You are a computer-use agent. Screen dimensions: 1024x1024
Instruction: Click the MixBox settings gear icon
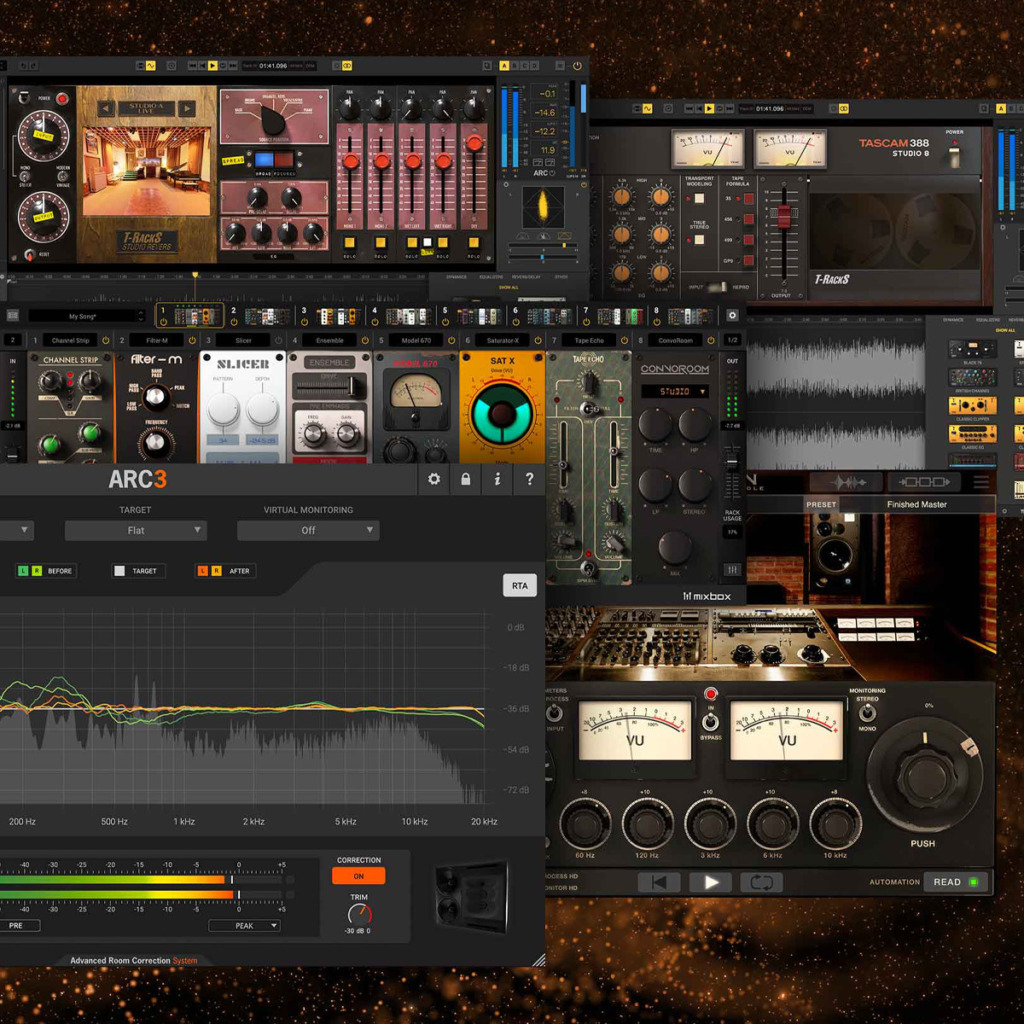point(732,315)
